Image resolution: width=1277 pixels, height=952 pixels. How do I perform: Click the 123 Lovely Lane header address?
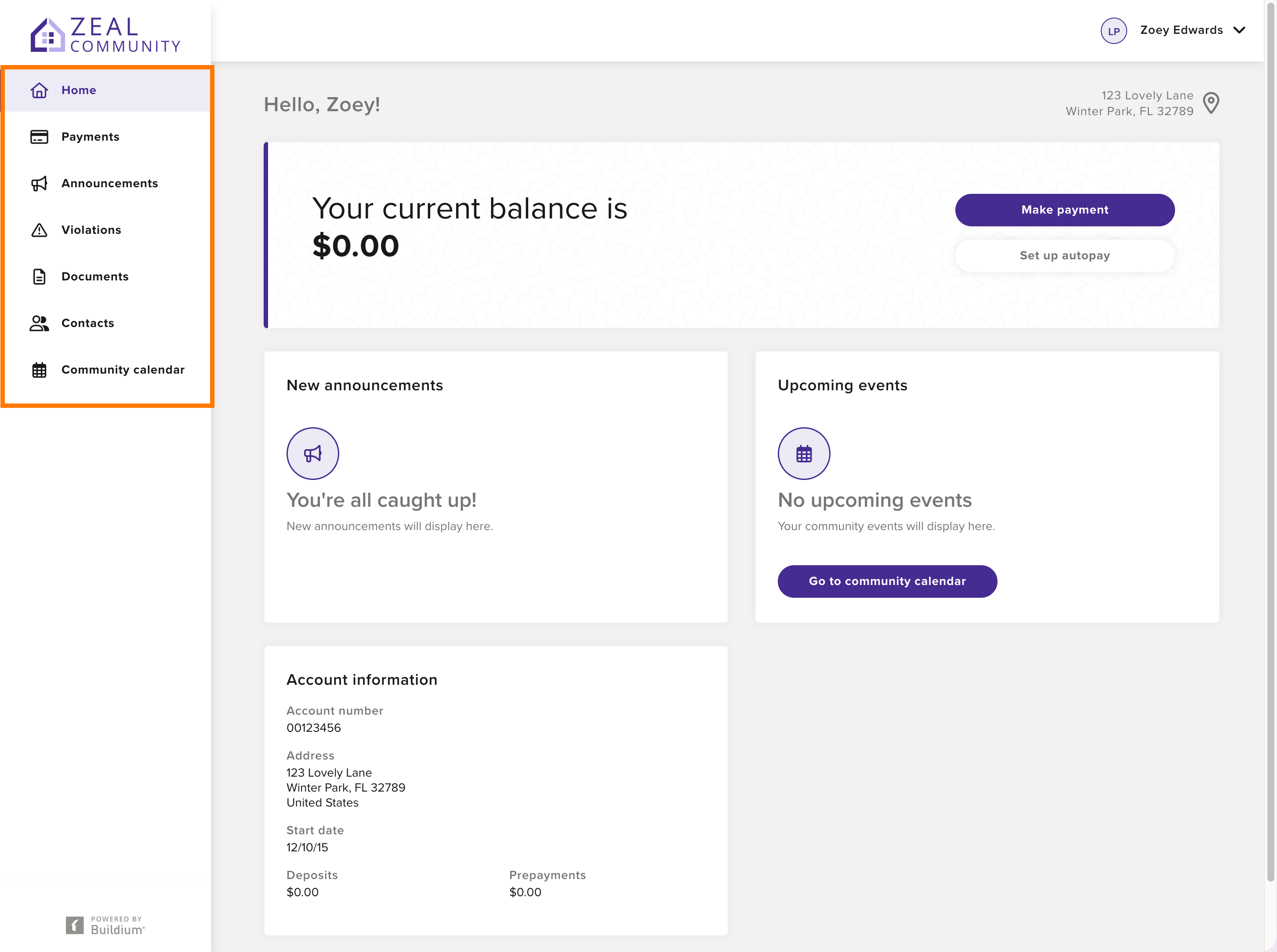(1129, 103)
